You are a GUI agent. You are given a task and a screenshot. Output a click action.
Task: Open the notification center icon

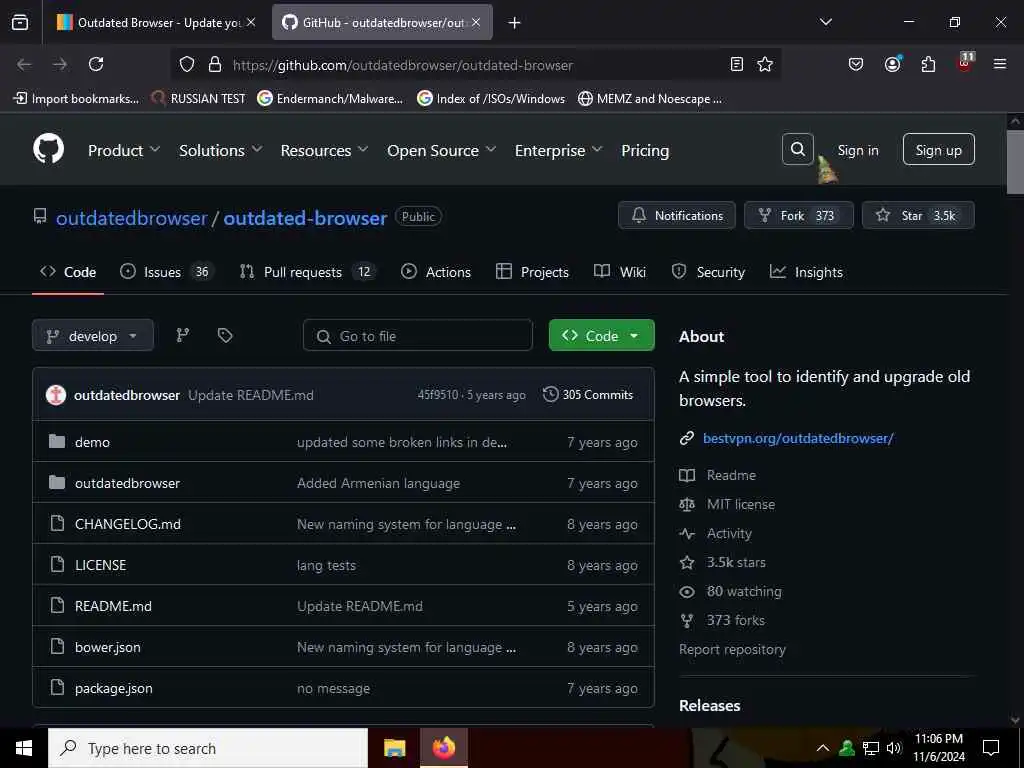(x=991, y=748)
